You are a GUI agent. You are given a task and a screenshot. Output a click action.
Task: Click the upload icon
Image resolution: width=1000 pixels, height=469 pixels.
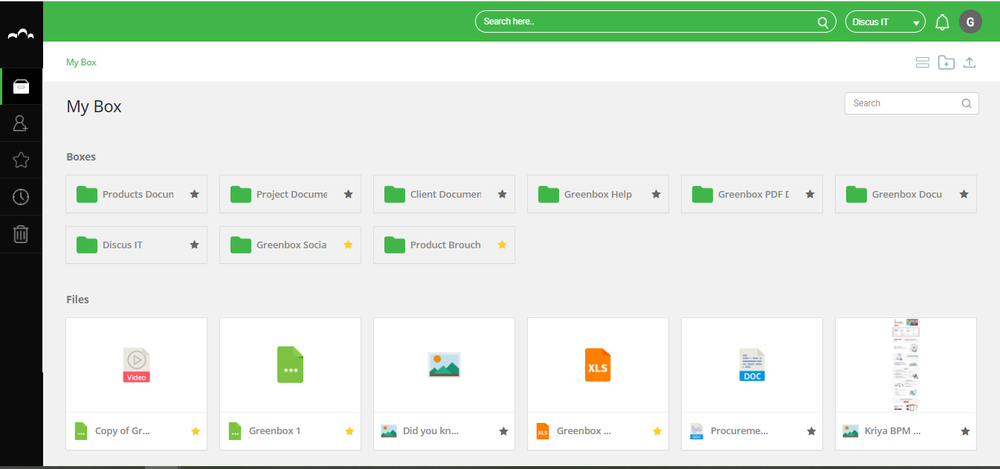pyautogui.click(x=969, y=63)
